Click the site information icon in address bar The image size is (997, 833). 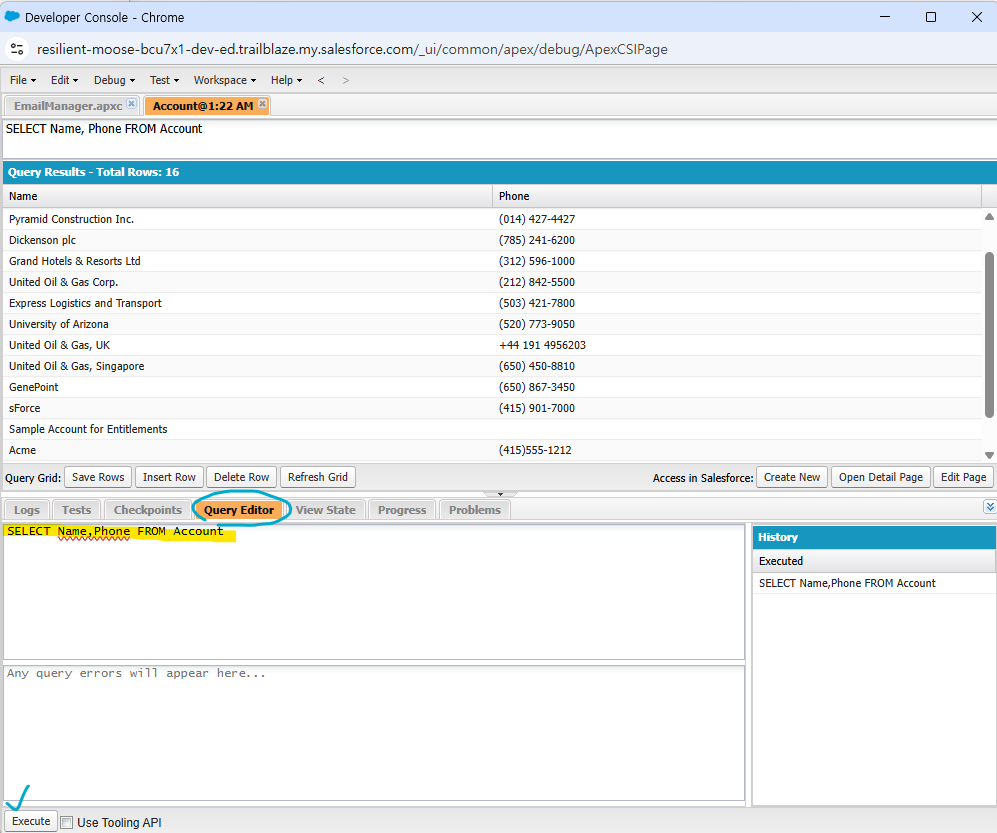click(x=17, y=49)
